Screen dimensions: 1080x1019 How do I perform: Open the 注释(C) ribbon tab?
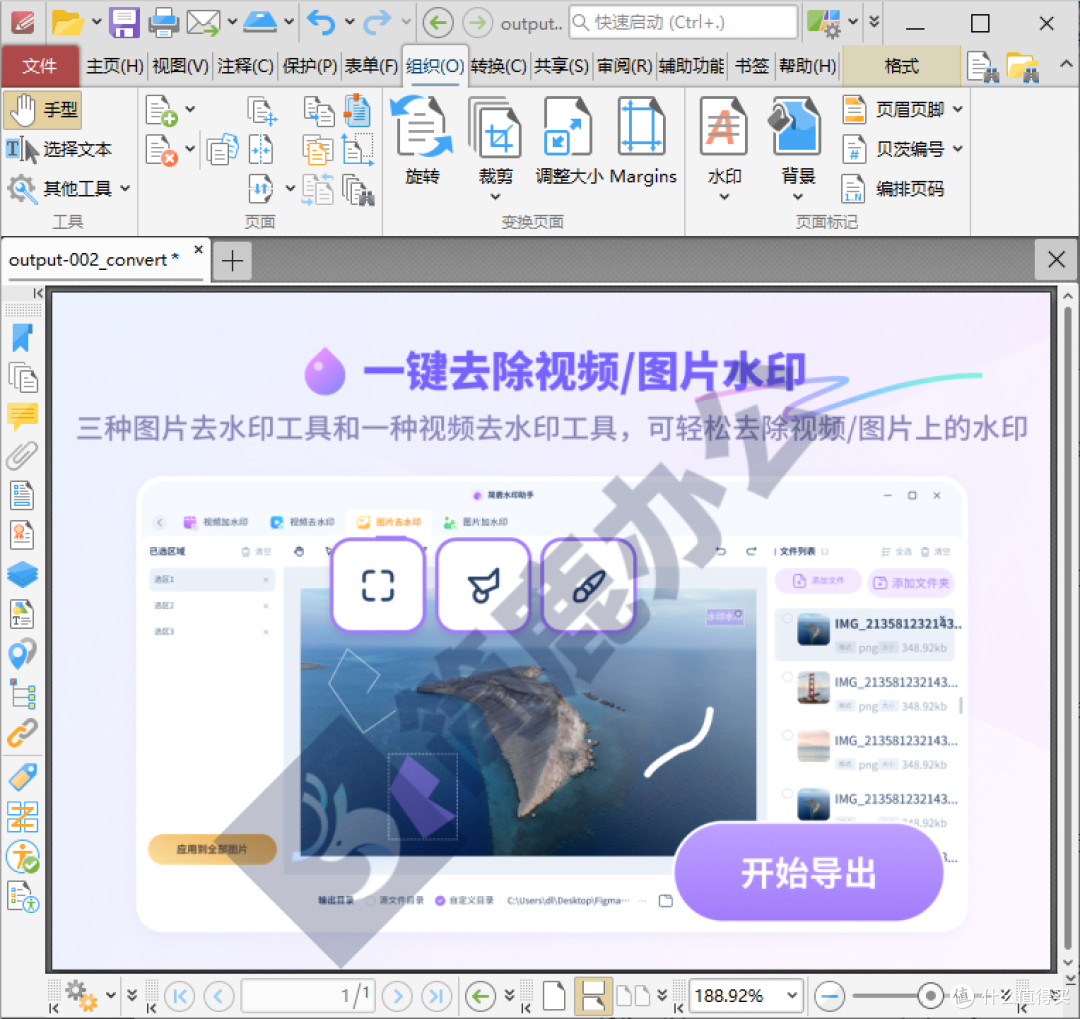245,66
